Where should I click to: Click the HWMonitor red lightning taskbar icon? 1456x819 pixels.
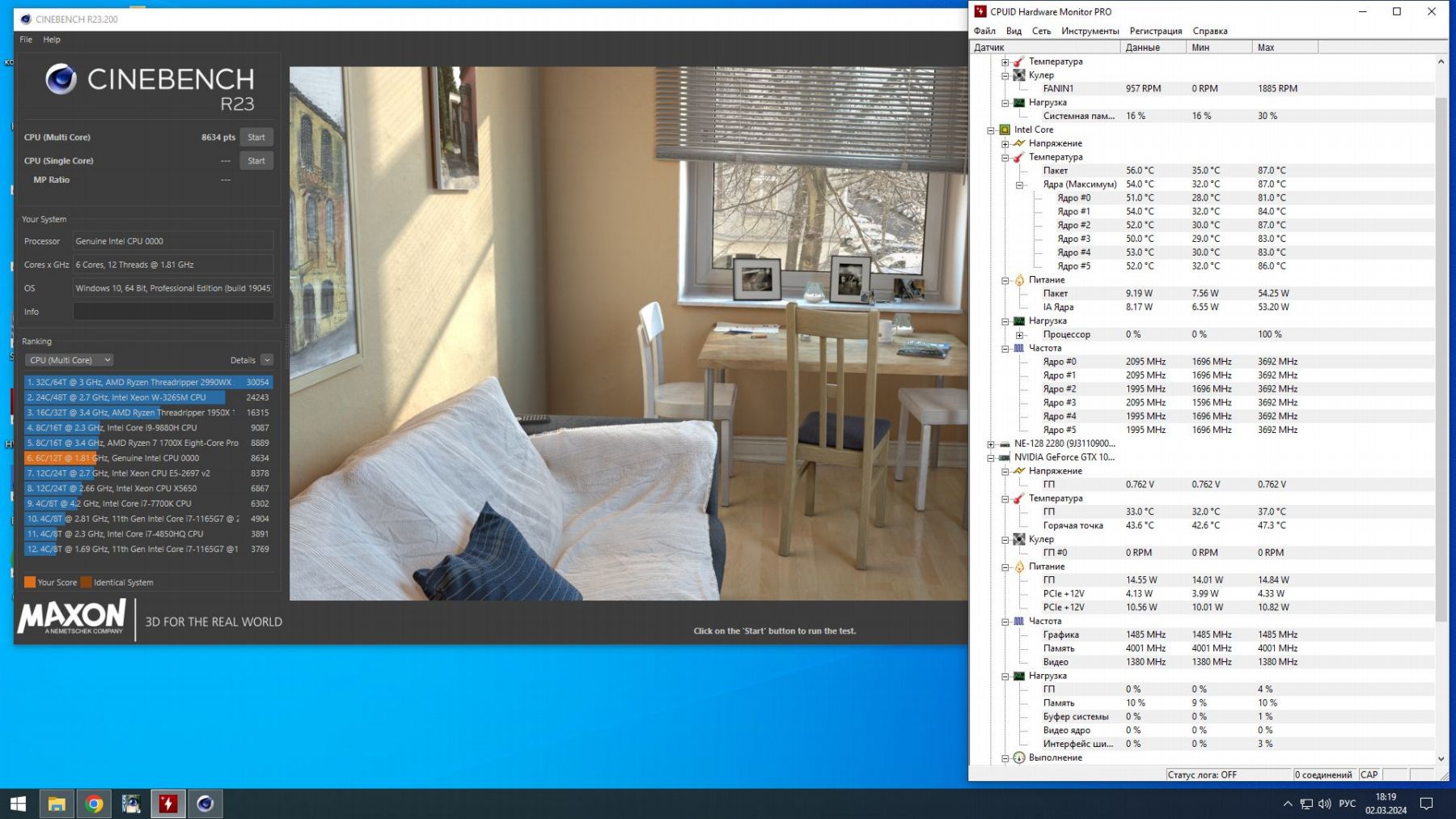coord(168,804)
